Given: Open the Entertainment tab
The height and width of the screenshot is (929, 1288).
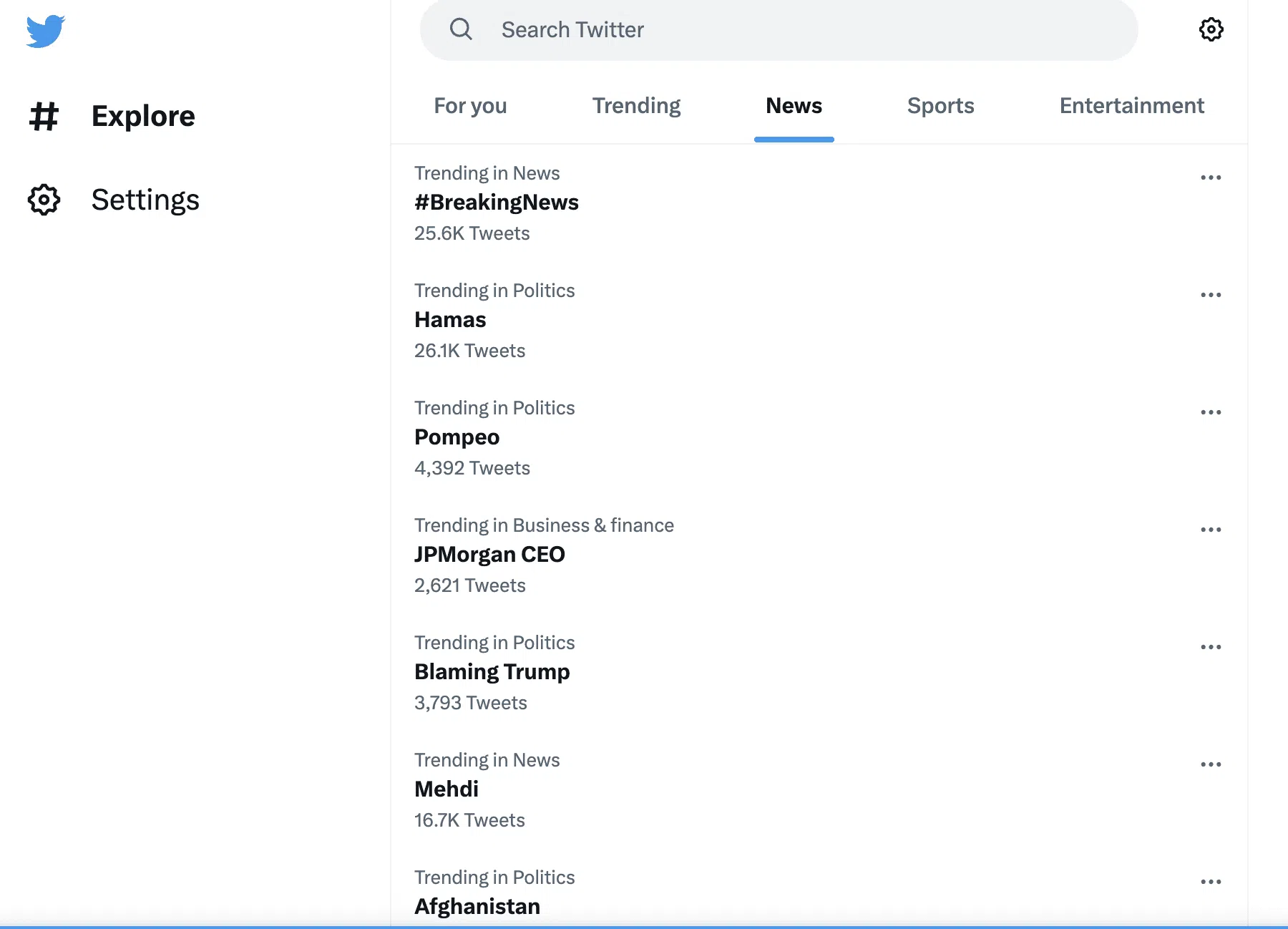Looking at the screenshot, I should (1131, 106).
